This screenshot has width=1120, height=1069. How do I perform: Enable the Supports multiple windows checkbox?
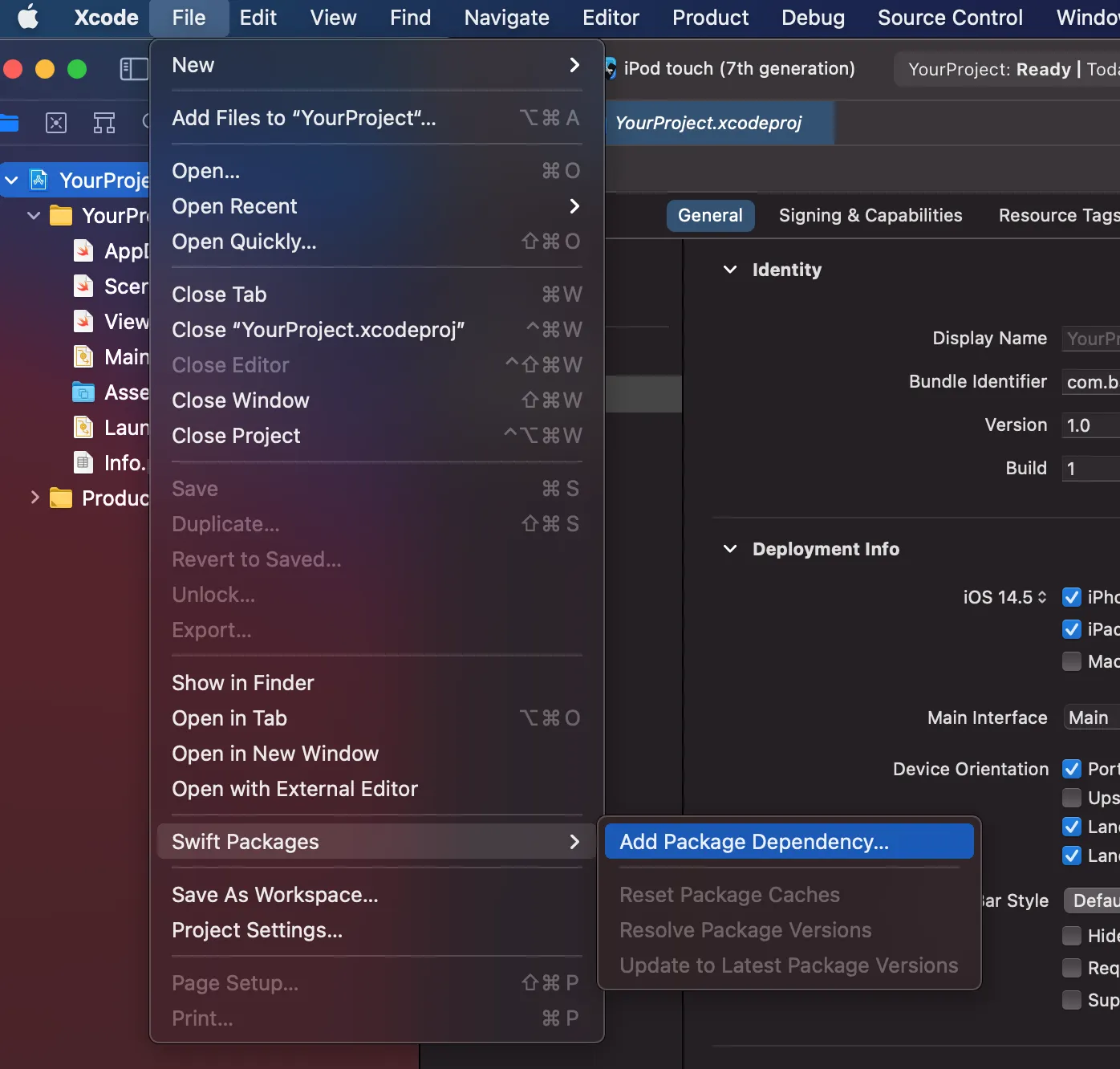tap(1072, 1000)
